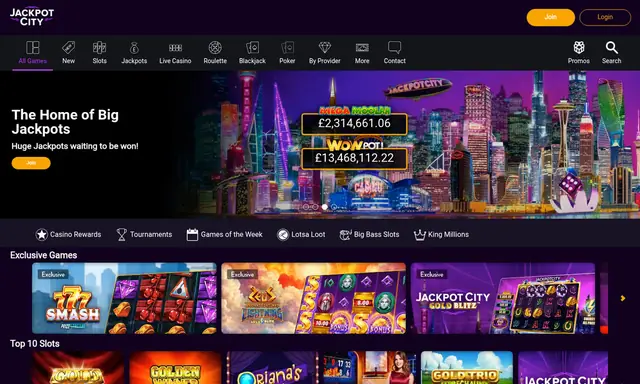Viewport: 640px width, 384px height.
Task: Click the Big Bass Slots icon
Action: [345, 235]
